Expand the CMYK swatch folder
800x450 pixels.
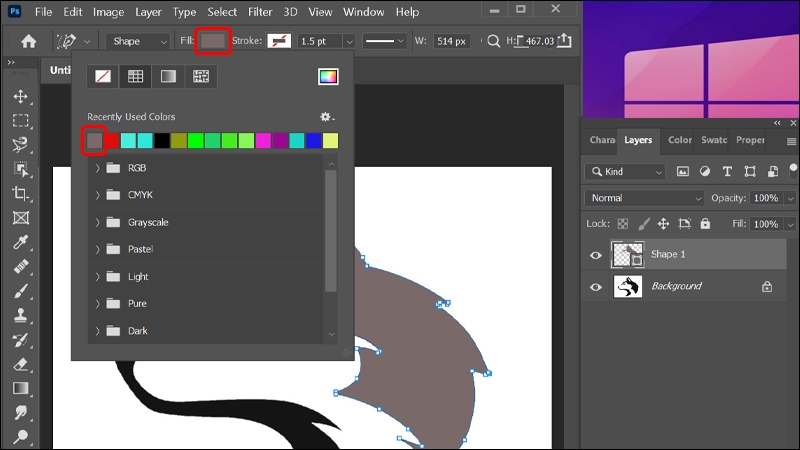[x=97, y=195]
